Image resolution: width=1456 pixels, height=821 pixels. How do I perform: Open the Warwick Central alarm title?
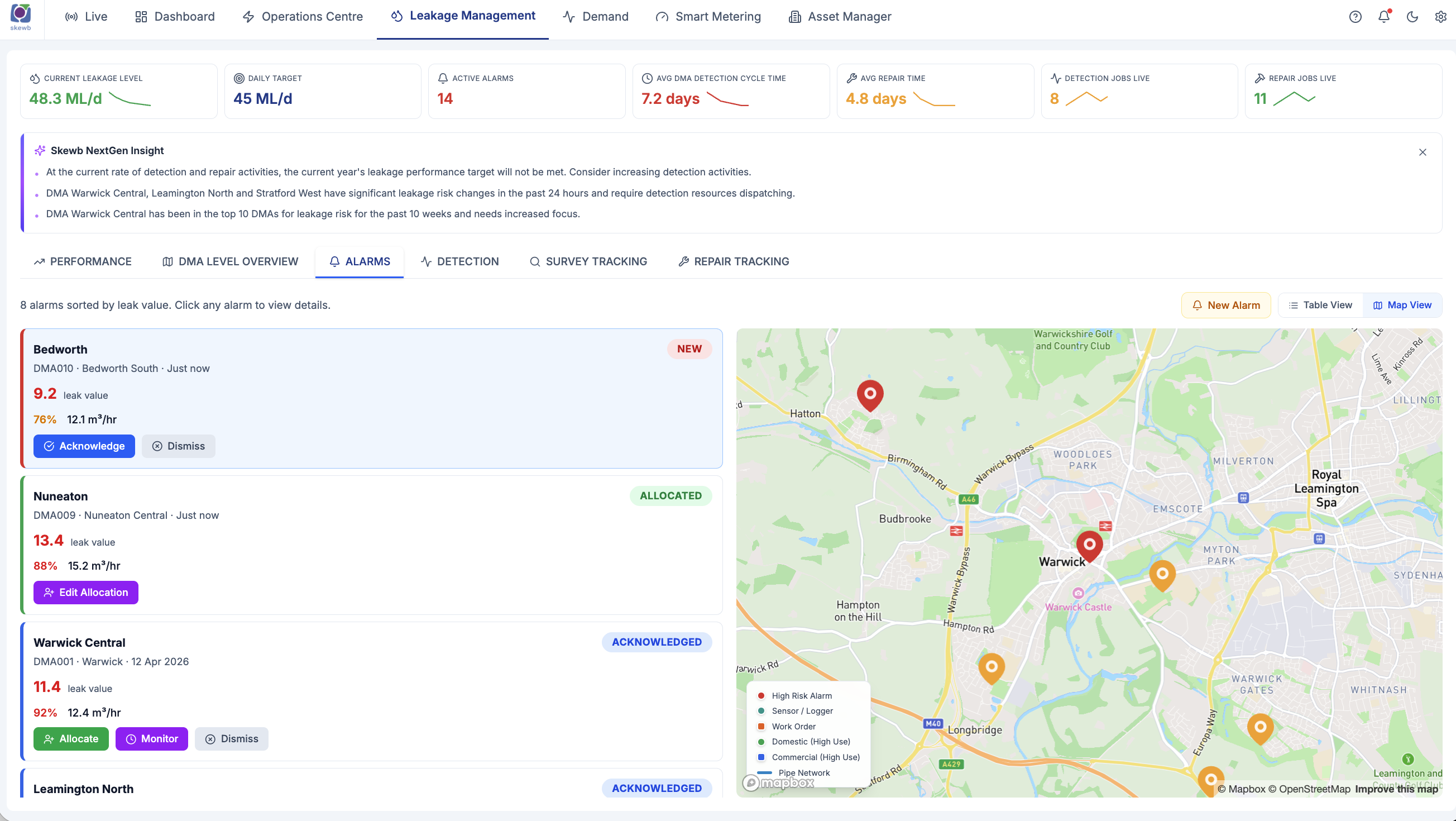pyautogui.click(x=79, y=643)
